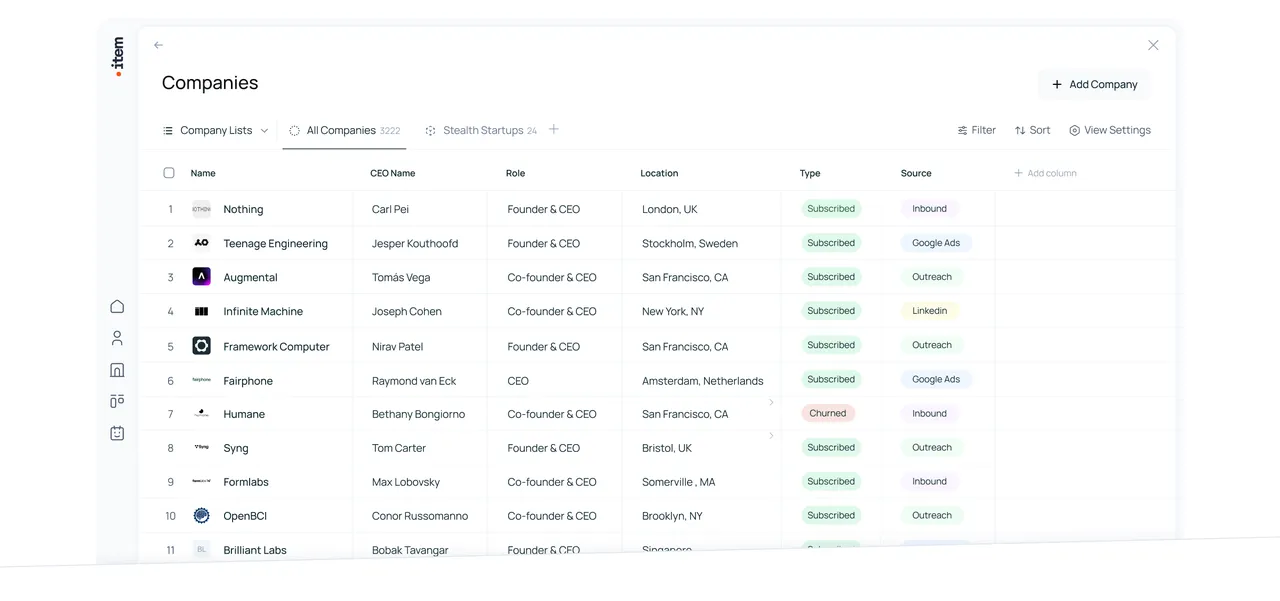
Task: Add a new list tab with plus icon
Action: tap(553, 129)
